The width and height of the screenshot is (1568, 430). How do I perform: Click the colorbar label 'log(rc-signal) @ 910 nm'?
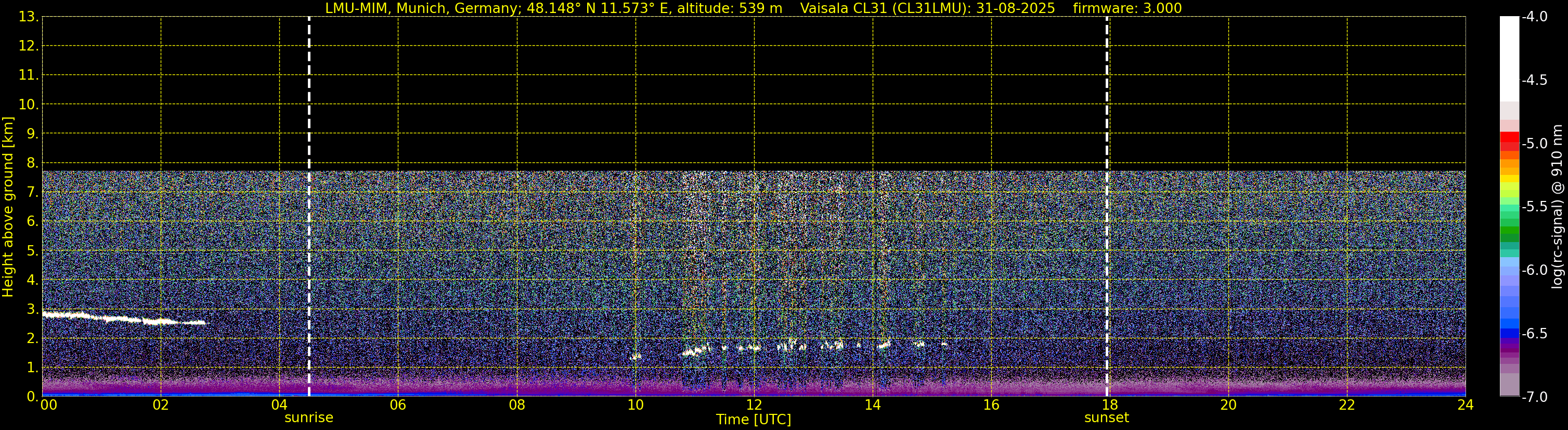(1557, 207)
